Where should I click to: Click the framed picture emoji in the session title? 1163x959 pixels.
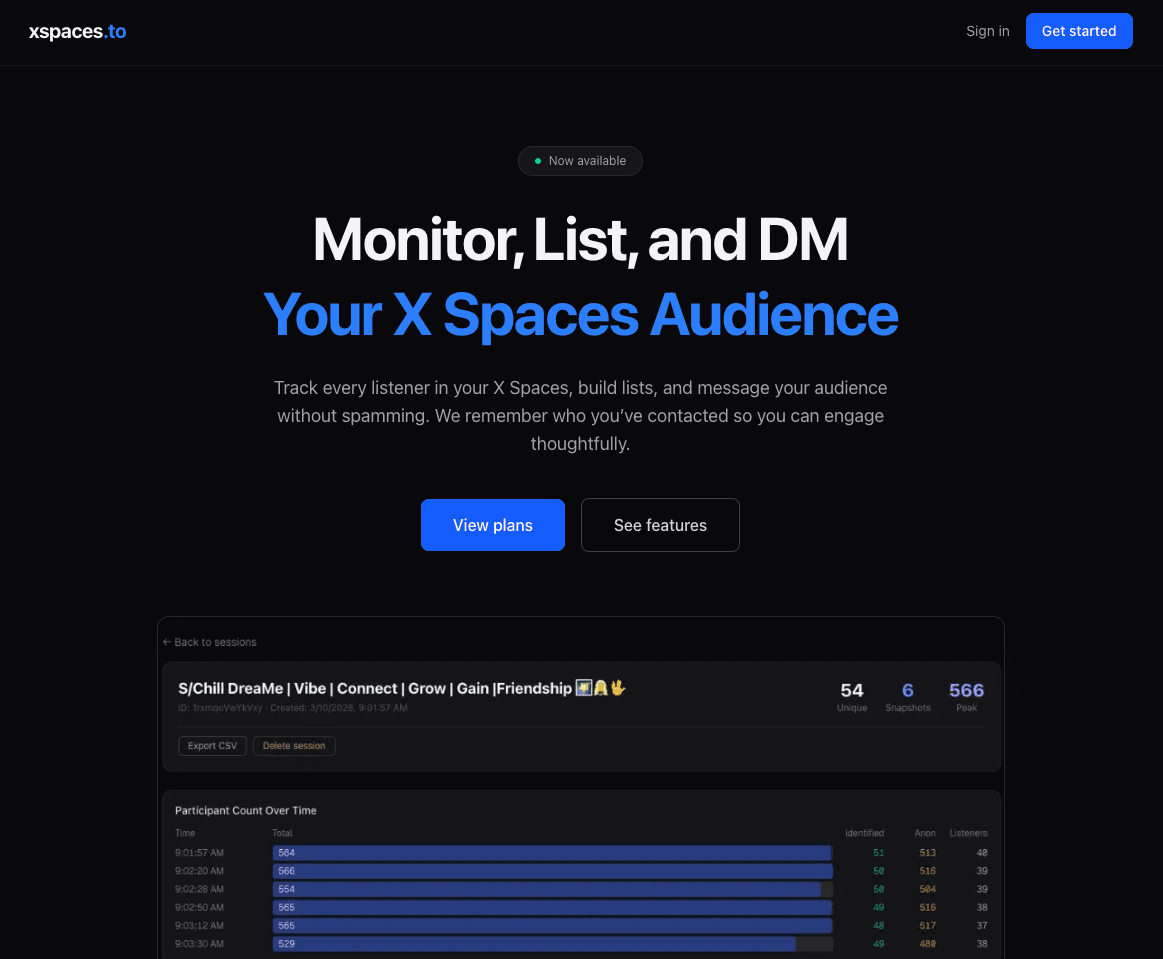(583, 688)
